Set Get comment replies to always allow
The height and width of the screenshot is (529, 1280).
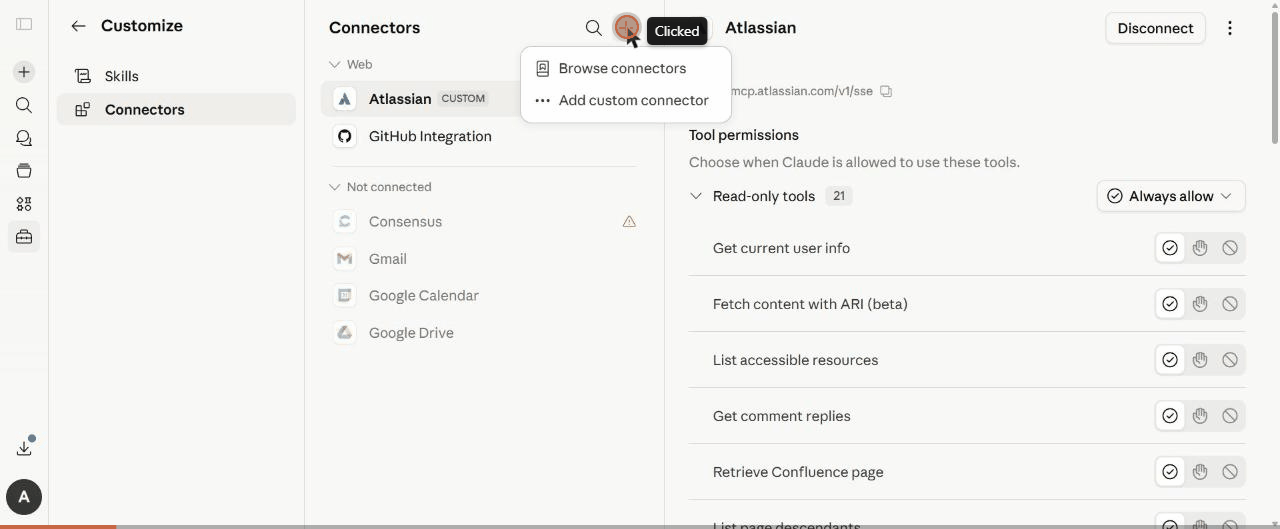(x=1170, y=416)
